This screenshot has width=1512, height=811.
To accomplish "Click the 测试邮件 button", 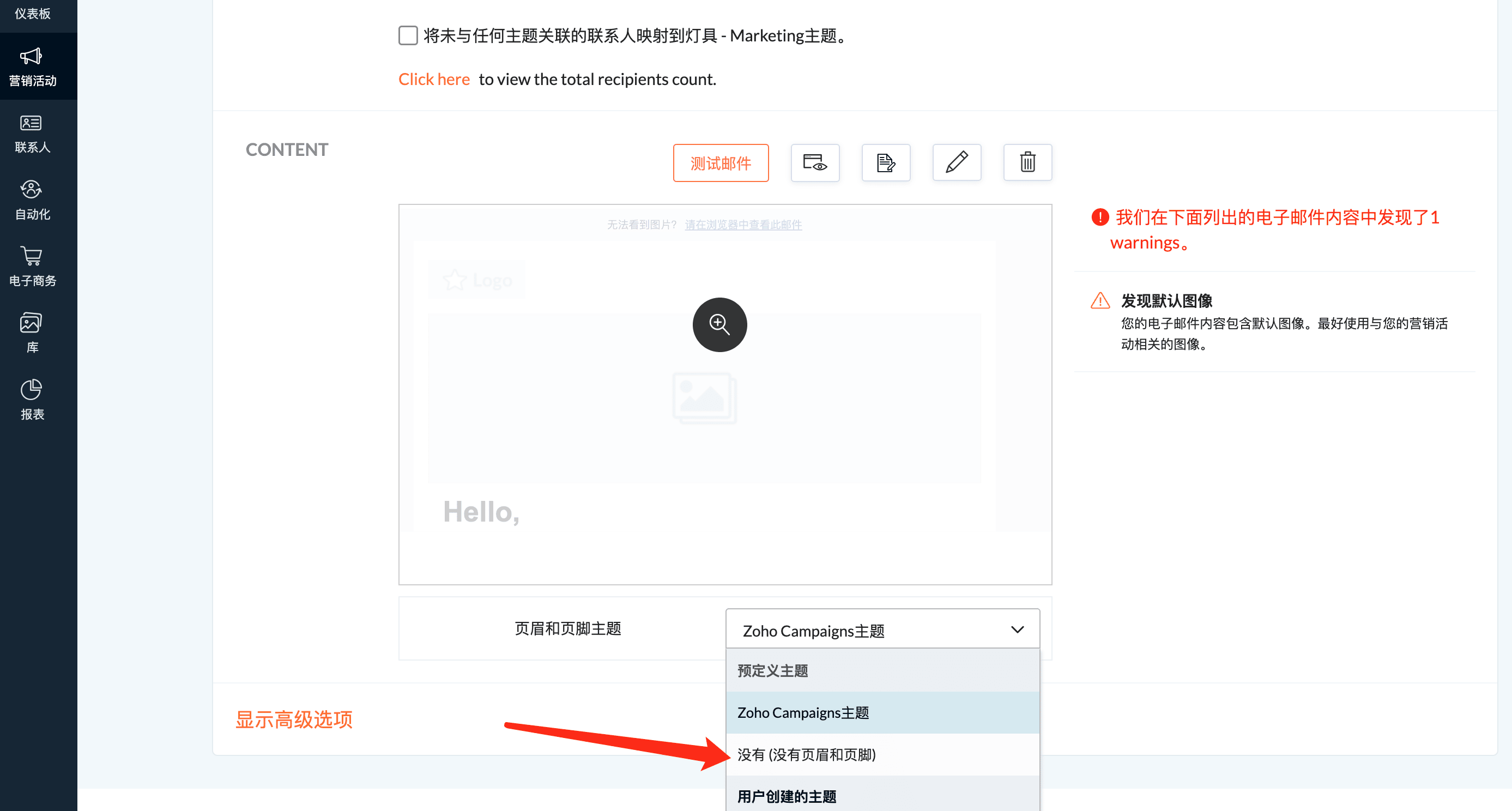I will 720,163.
